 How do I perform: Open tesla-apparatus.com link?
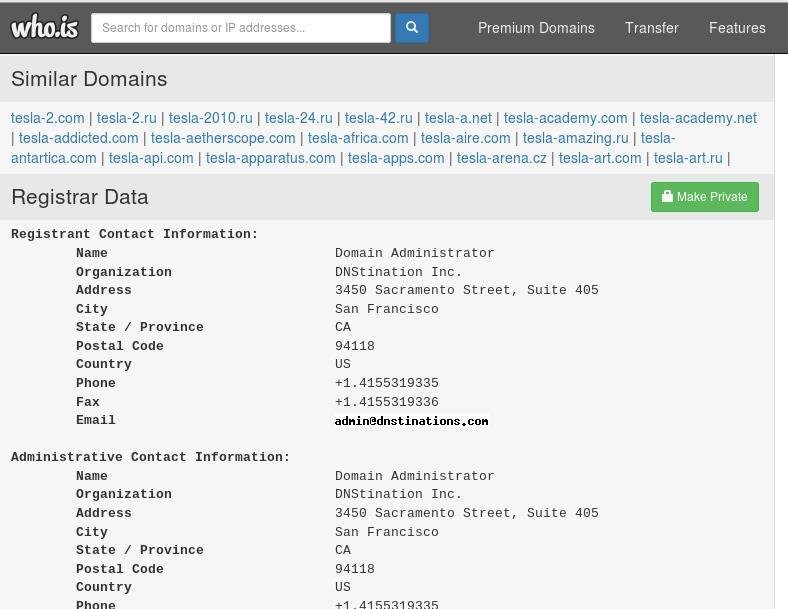(270, 158)
